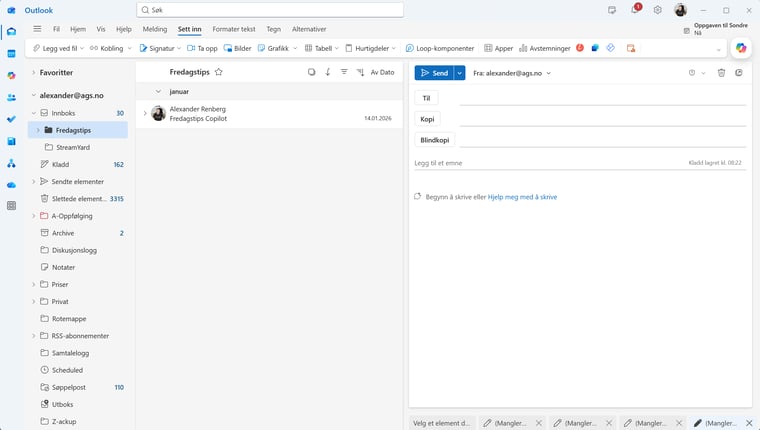
Task: Pop out the compose window
Action: [x=739, y=73]
